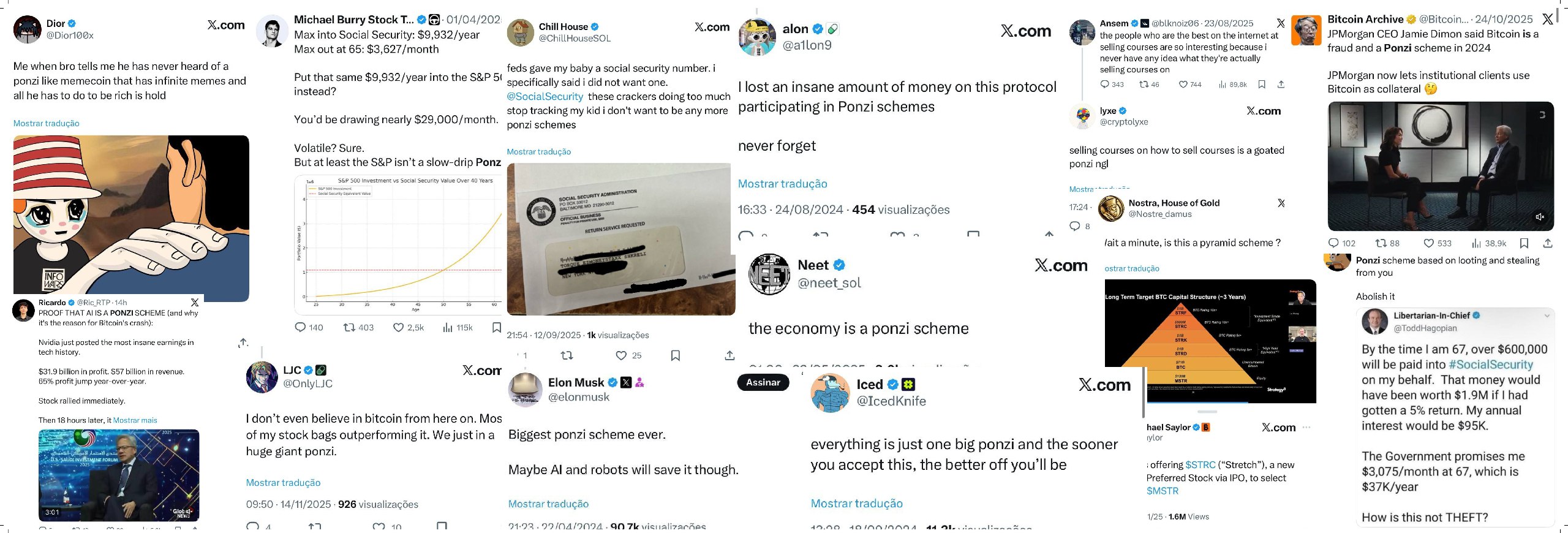Bookmark Ansem's tweet

tap(1261, 85)
